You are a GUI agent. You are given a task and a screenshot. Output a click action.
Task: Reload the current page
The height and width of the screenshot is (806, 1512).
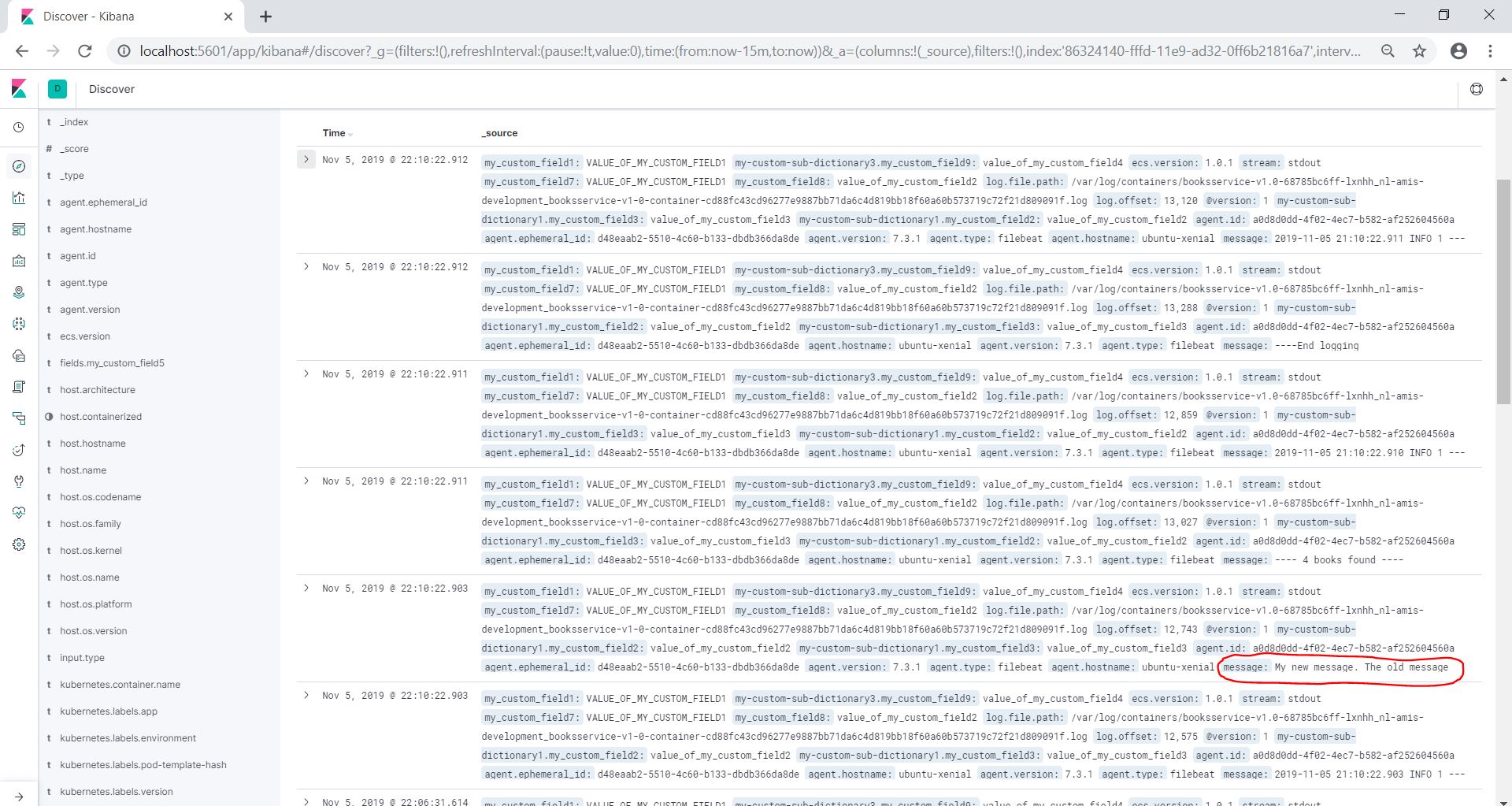pos(84,51)
